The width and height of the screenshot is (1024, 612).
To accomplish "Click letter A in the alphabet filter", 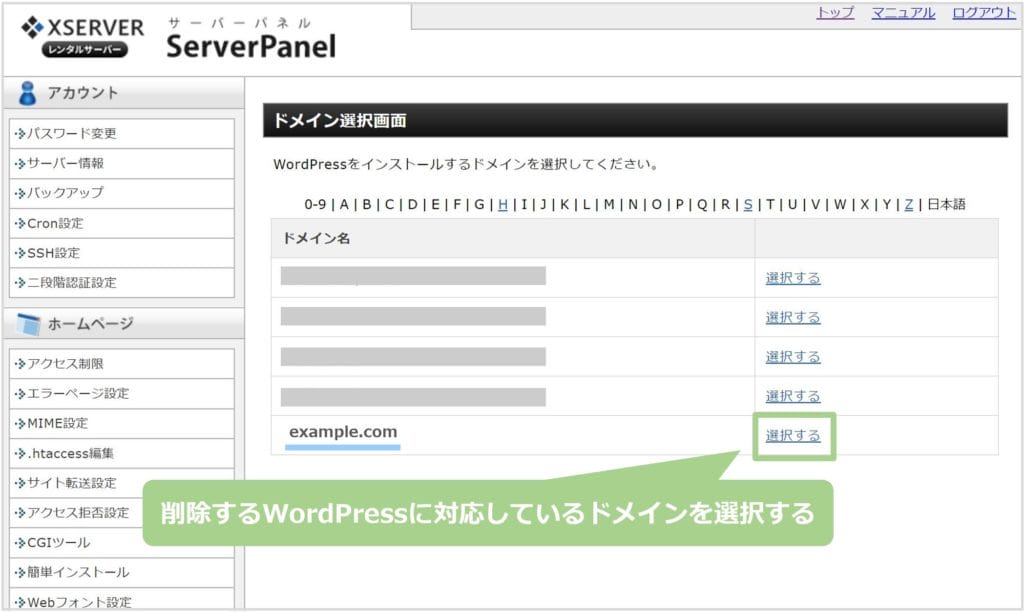I will tap(344, 204).
